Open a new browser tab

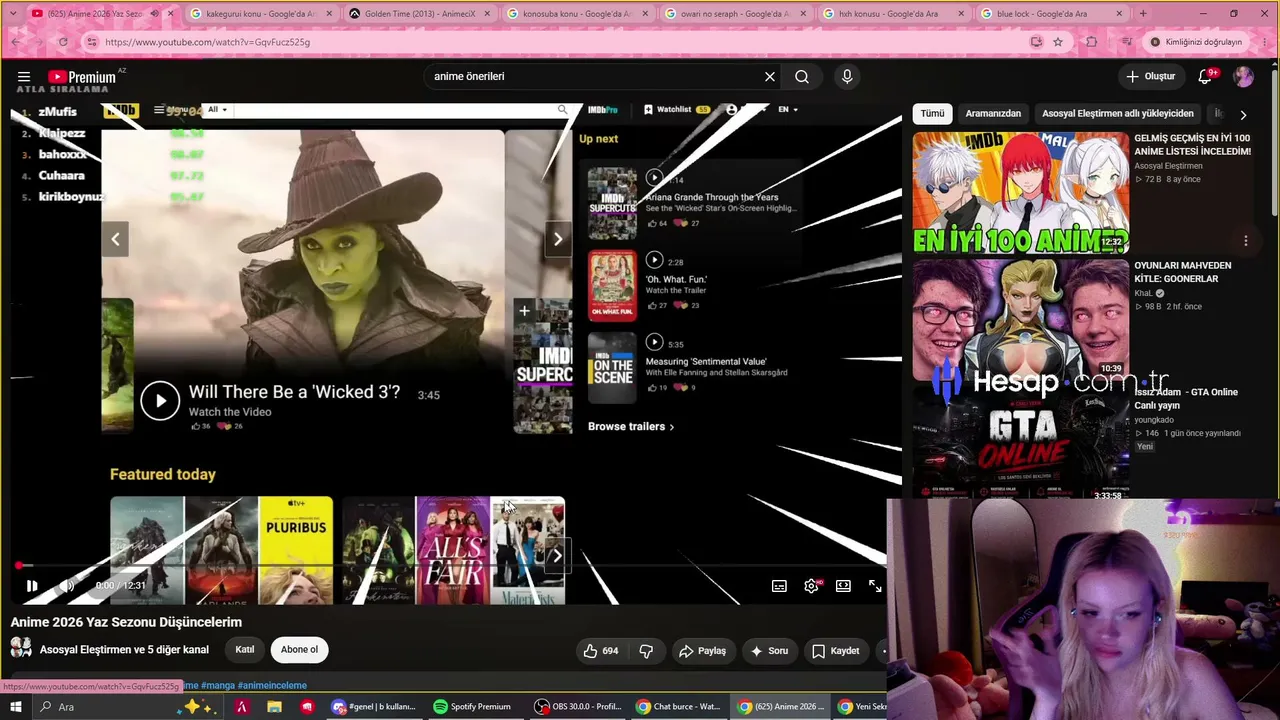pos(1143,14)
